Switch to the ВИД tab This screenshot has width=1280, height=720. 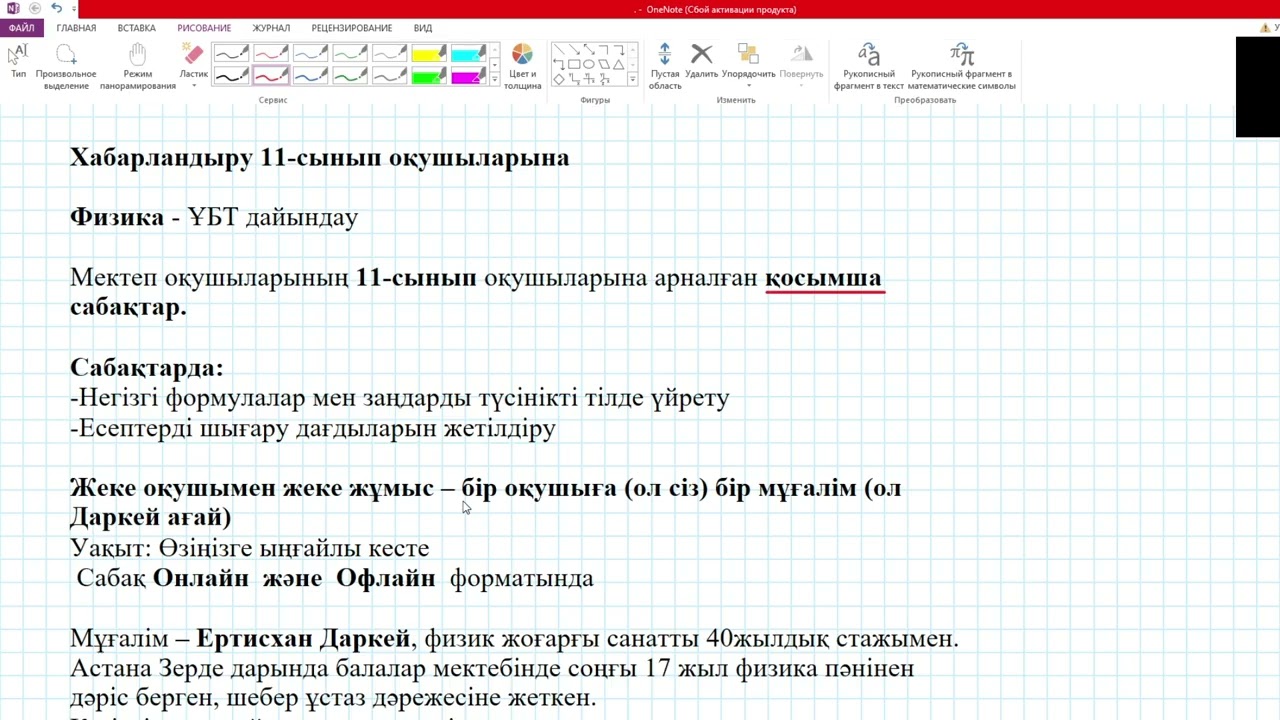(423, 28)
